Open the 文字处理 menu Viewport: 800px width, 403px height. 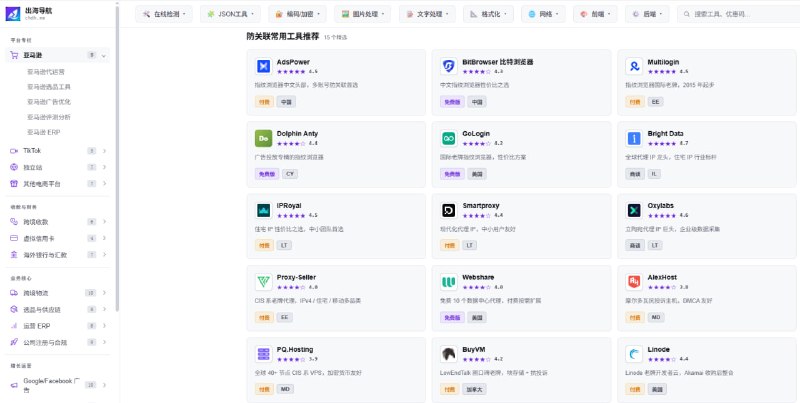click(428, 14)
